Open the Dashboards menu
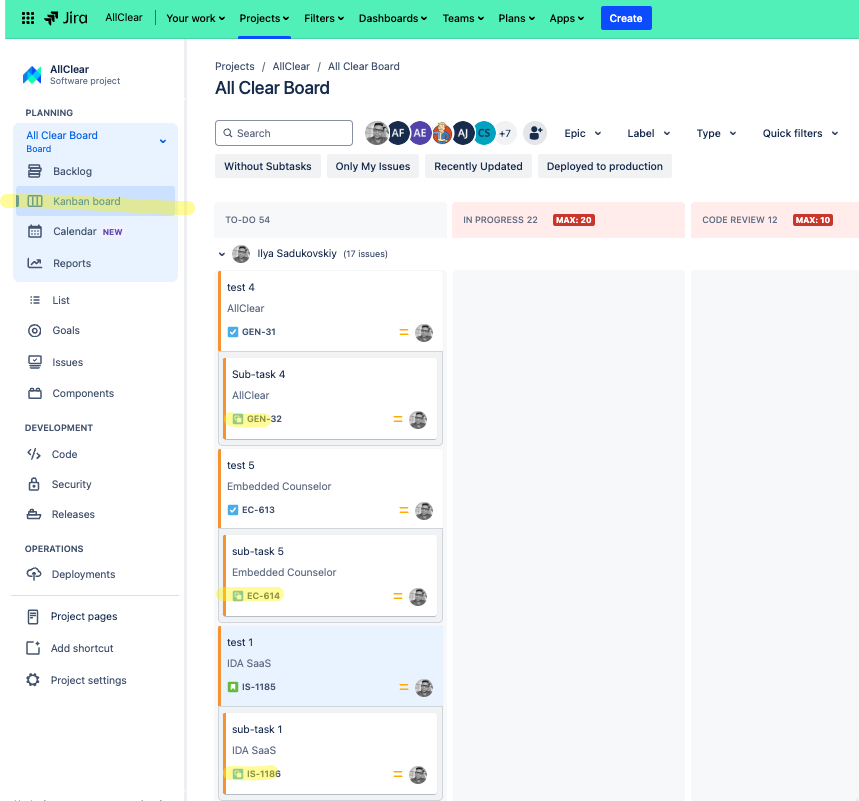The width and height of the screenshot is (859, 801). 392,18
